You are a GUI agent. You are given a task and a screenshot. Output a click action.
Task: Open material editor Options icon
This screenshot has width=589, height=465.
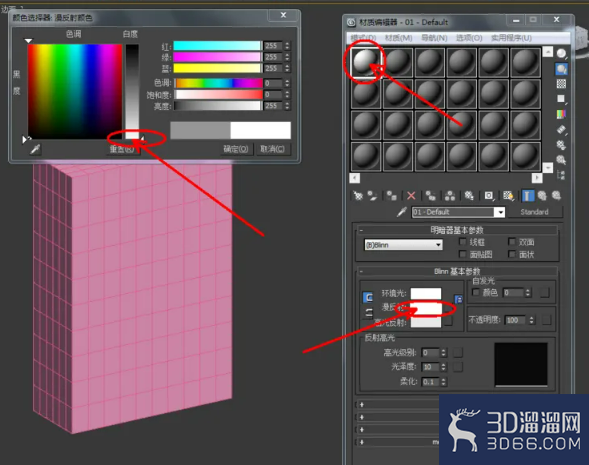(561, 145)
